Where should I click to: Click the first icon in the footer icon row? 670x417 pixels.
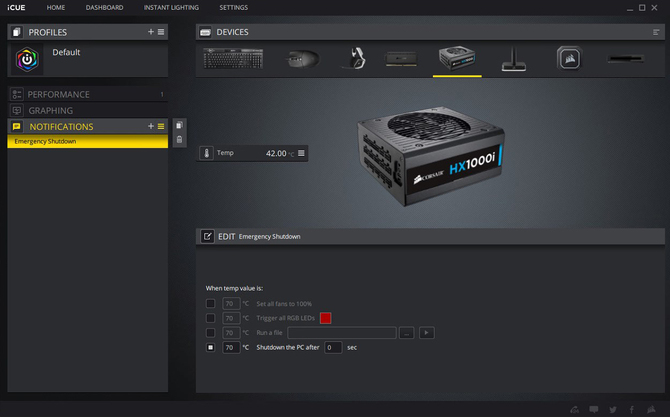(x=574, y=409)
